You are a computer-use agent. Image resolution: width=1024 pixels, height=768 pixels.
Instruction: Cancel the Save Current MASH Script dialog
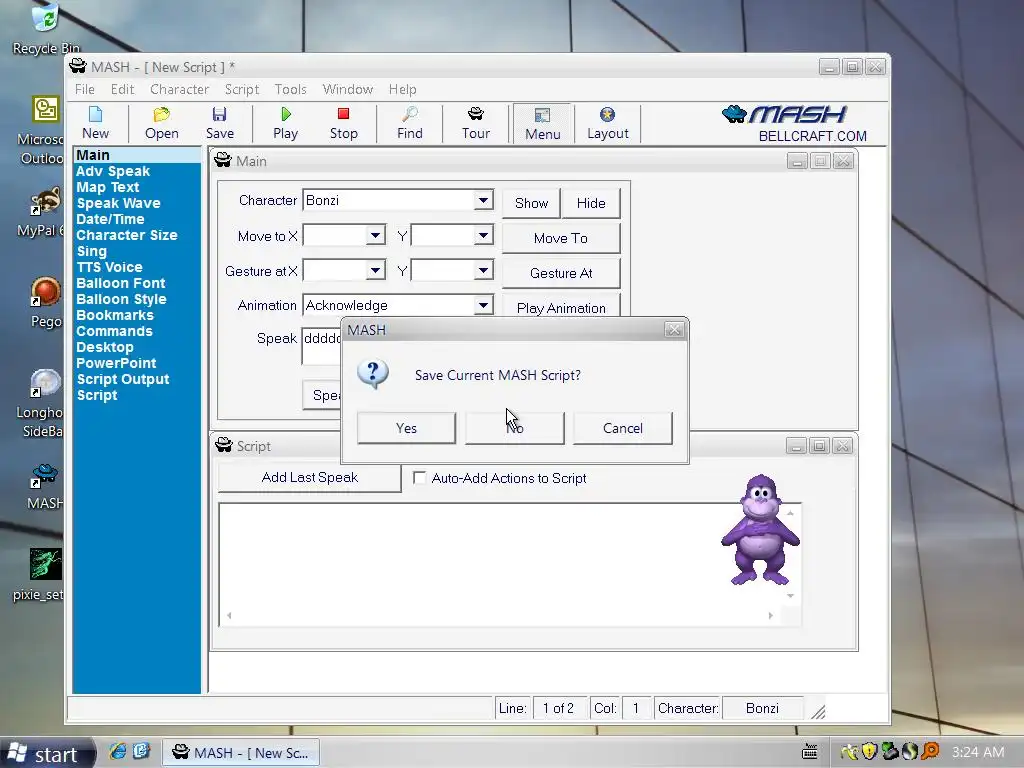[x=622, y=428]
